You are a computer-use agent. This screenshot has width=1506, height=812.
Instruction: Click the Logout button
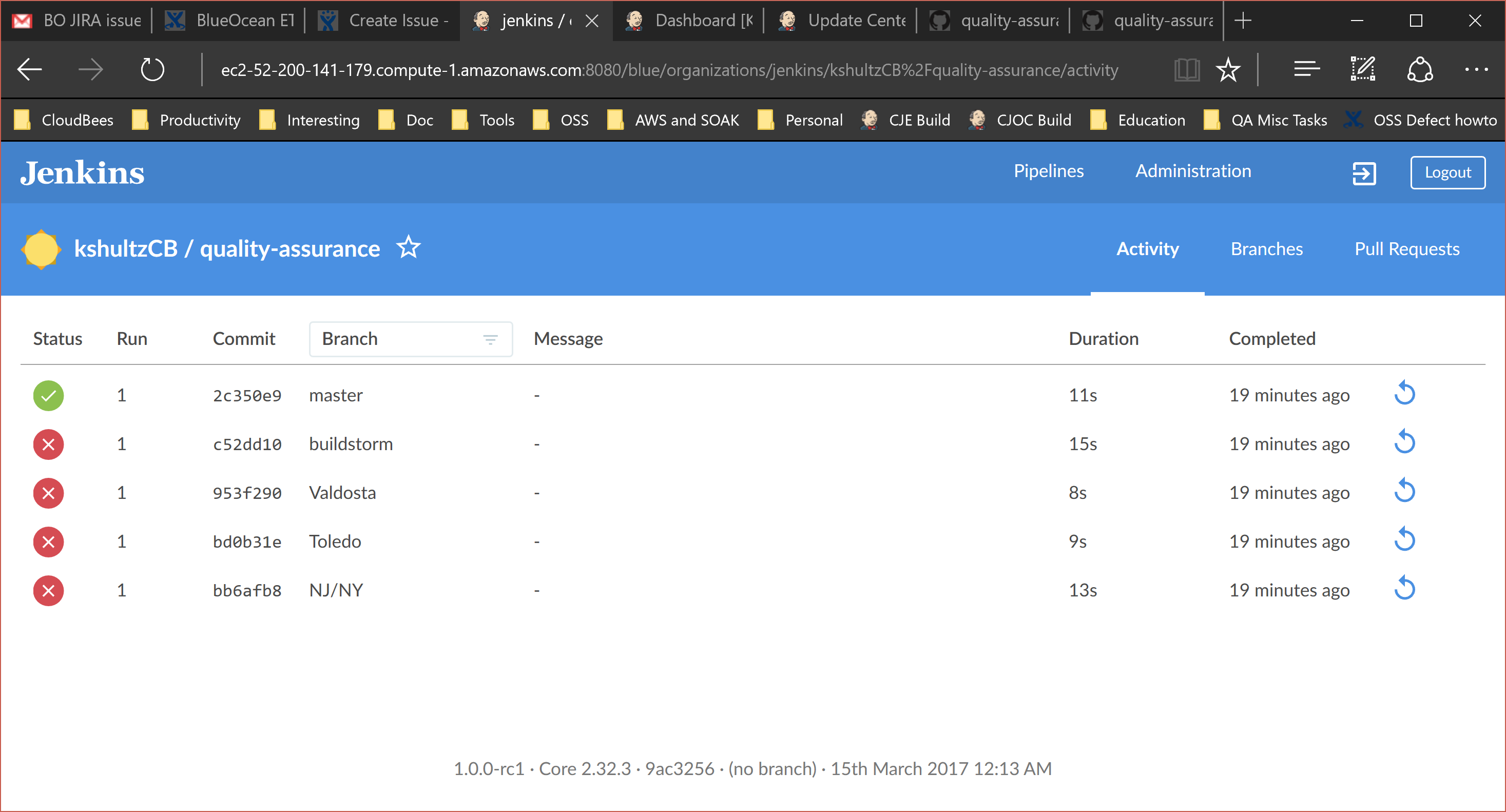point(1447,172)
